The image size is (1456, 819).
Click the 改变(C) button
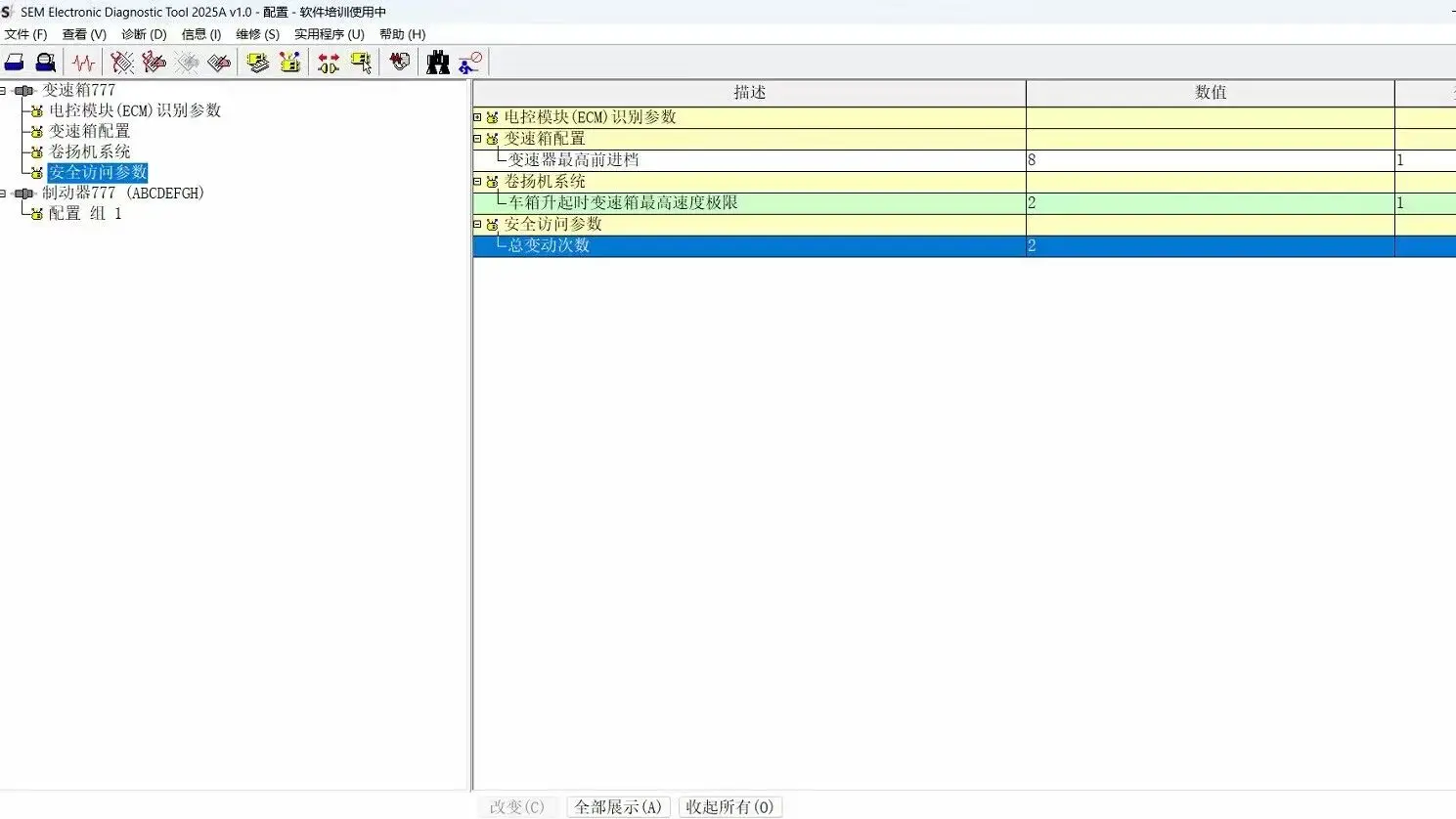pos(516,806)
